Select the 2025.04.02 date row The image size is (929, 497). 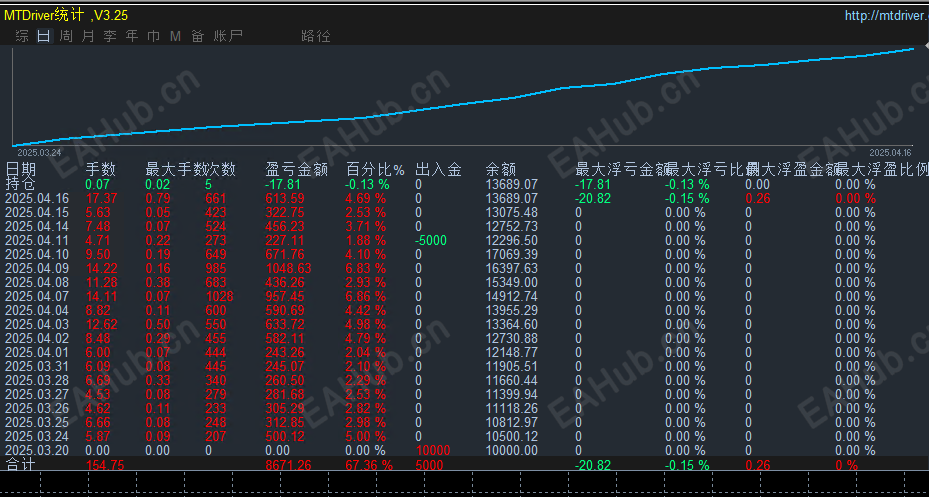click(37, 338)
